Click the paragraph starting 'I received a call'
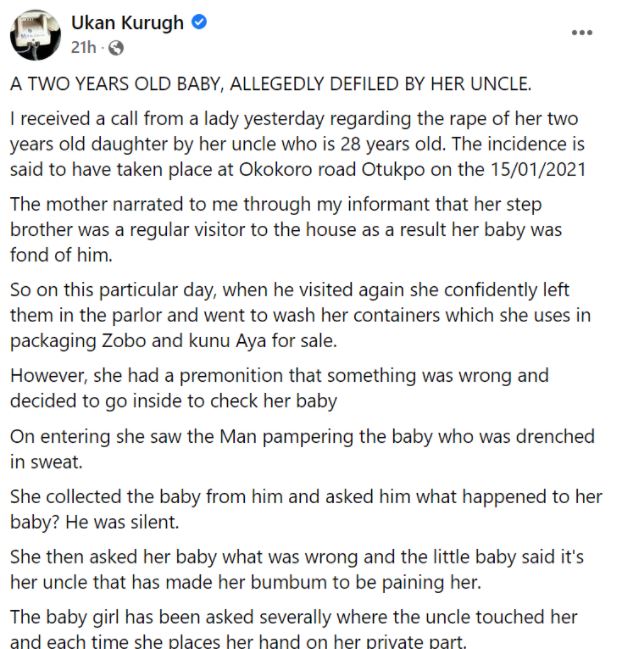The width and height of the screenshot is (620, 649). (300, 144)
